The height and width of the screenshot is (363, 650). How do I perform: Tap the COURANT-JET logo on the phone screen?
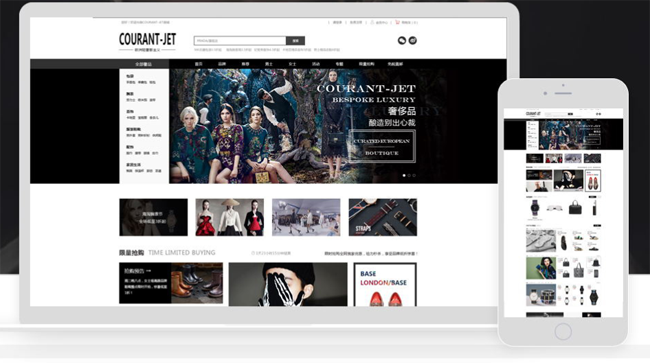[533, 114]
